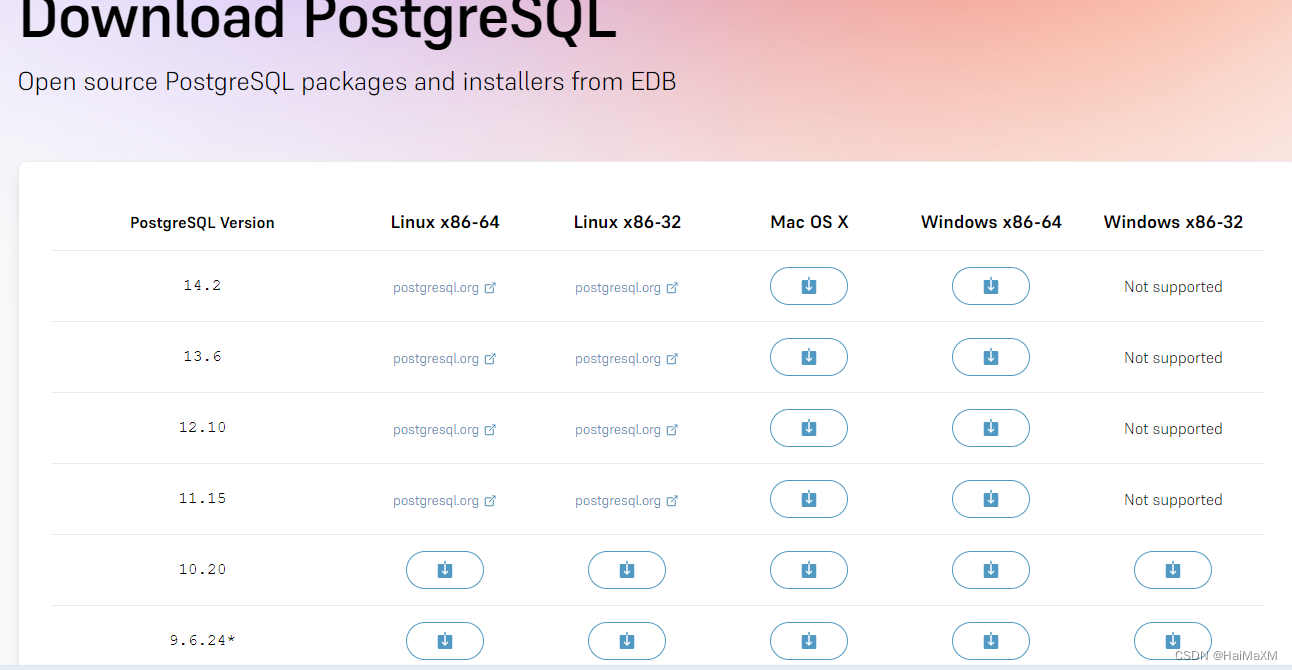Download PostgreSQL 9.6.24 for Mac OS X
1292x670 pixels.
tap(808, 641)
